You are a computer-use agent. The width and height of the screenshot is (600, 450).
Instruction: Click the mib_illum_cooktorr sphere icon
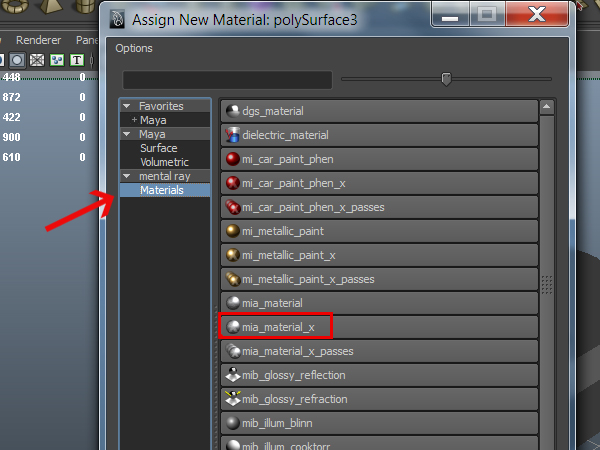233,445
